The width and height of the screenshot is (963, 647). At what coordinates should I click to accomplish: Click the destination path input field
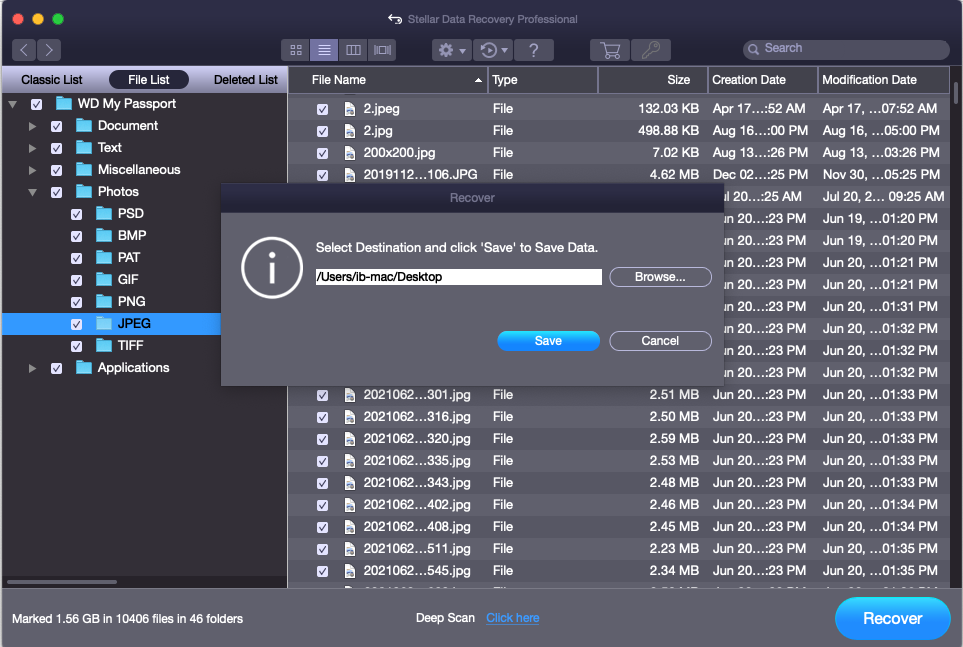click(458, 277)
